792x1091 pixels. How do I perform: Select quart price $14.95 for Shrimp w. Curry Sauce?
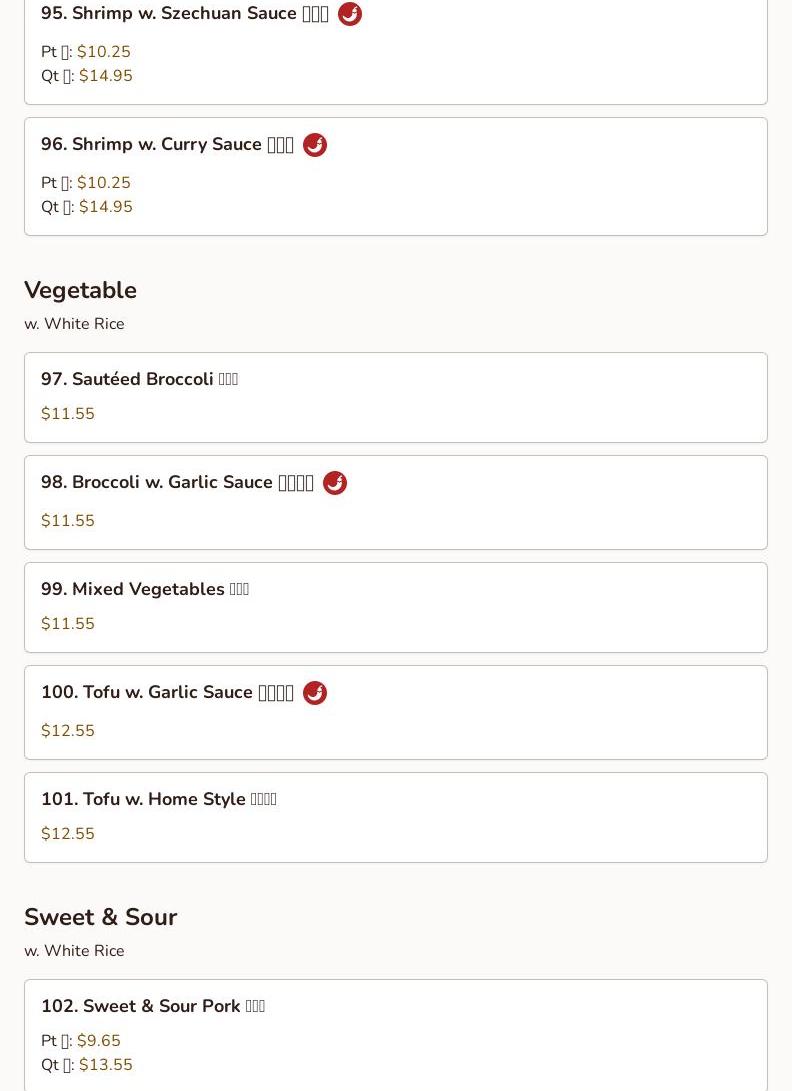[x=106, y=207]
